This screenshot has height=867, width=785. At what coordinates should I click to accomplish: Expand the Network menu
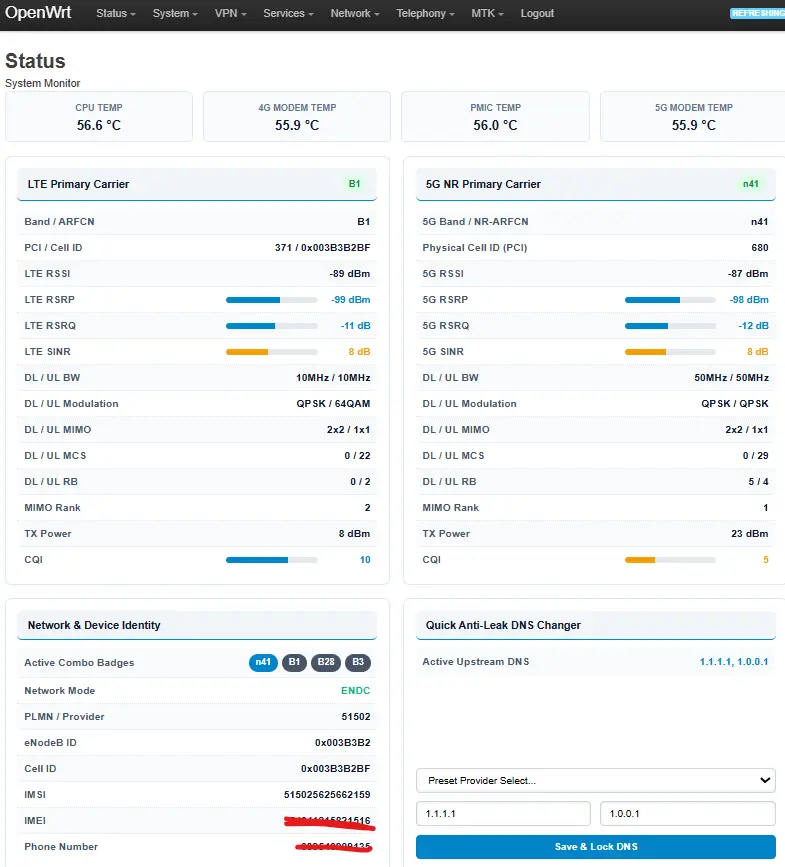tap(355, 13)
